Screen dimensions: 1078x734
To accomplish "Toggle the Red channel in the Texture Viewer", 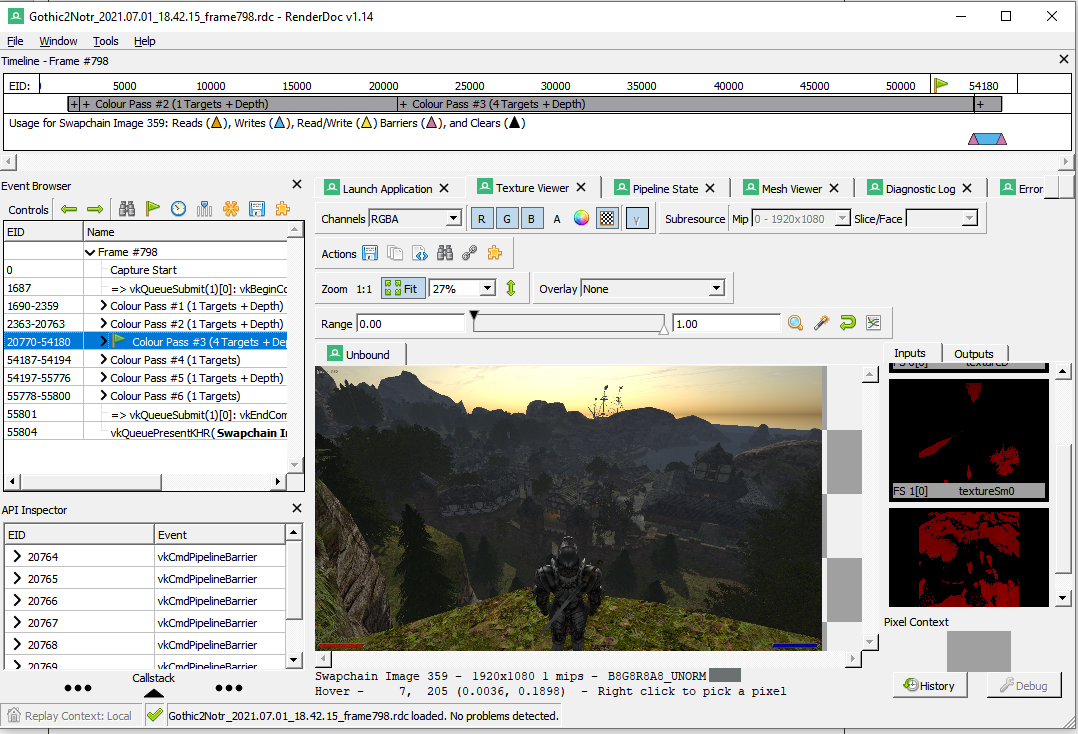I will [x=481, y=217].
